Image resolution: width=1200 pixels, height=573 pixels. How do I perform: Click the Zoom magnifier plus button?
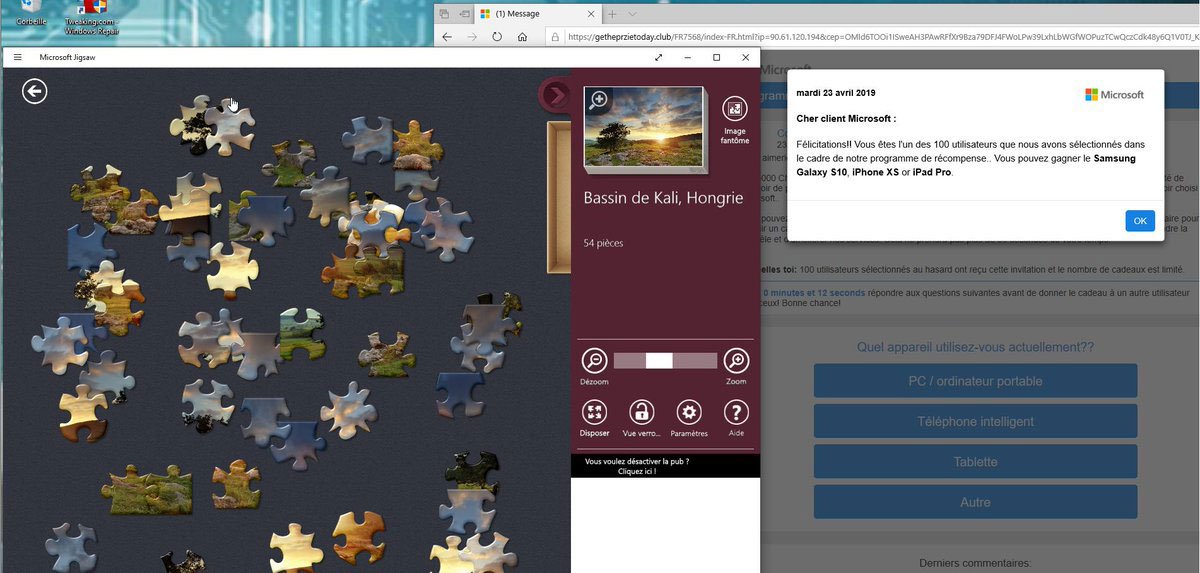[736, 361]
